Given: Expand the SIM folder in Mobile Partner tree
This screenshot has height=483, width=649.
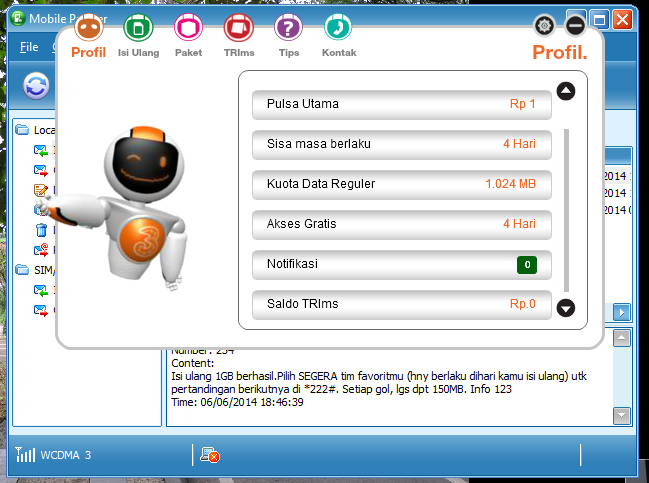Looking at the screenshot, I should pyautogui.click(x=22, y=270).
